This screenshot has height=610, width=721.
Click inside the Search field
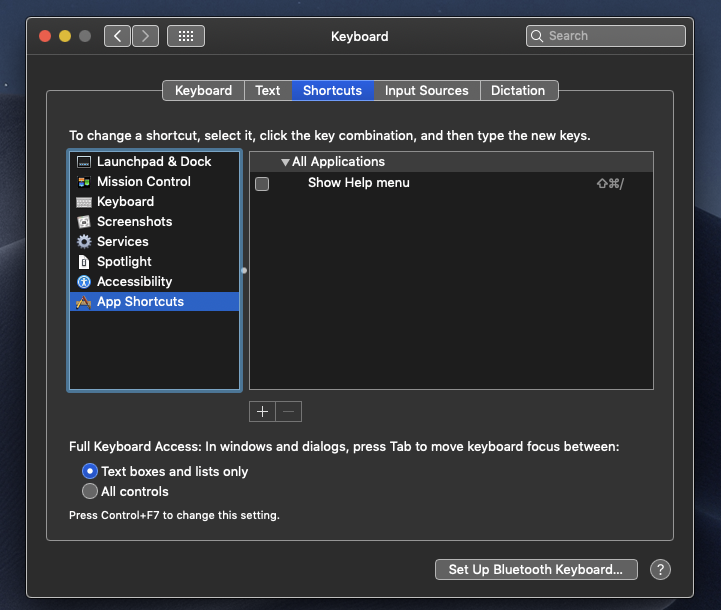[x=606, y=36]
